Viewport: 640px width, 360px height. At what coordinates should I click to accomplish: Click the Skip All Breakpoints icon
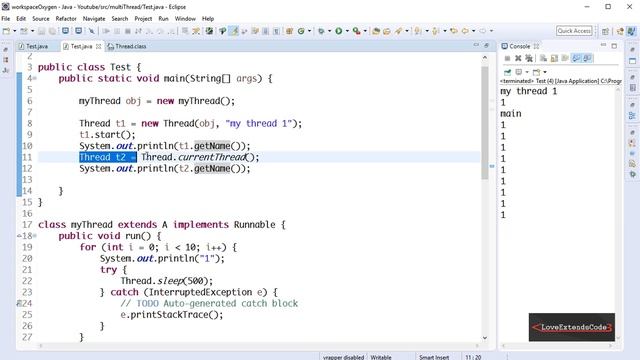click(91, 31)
